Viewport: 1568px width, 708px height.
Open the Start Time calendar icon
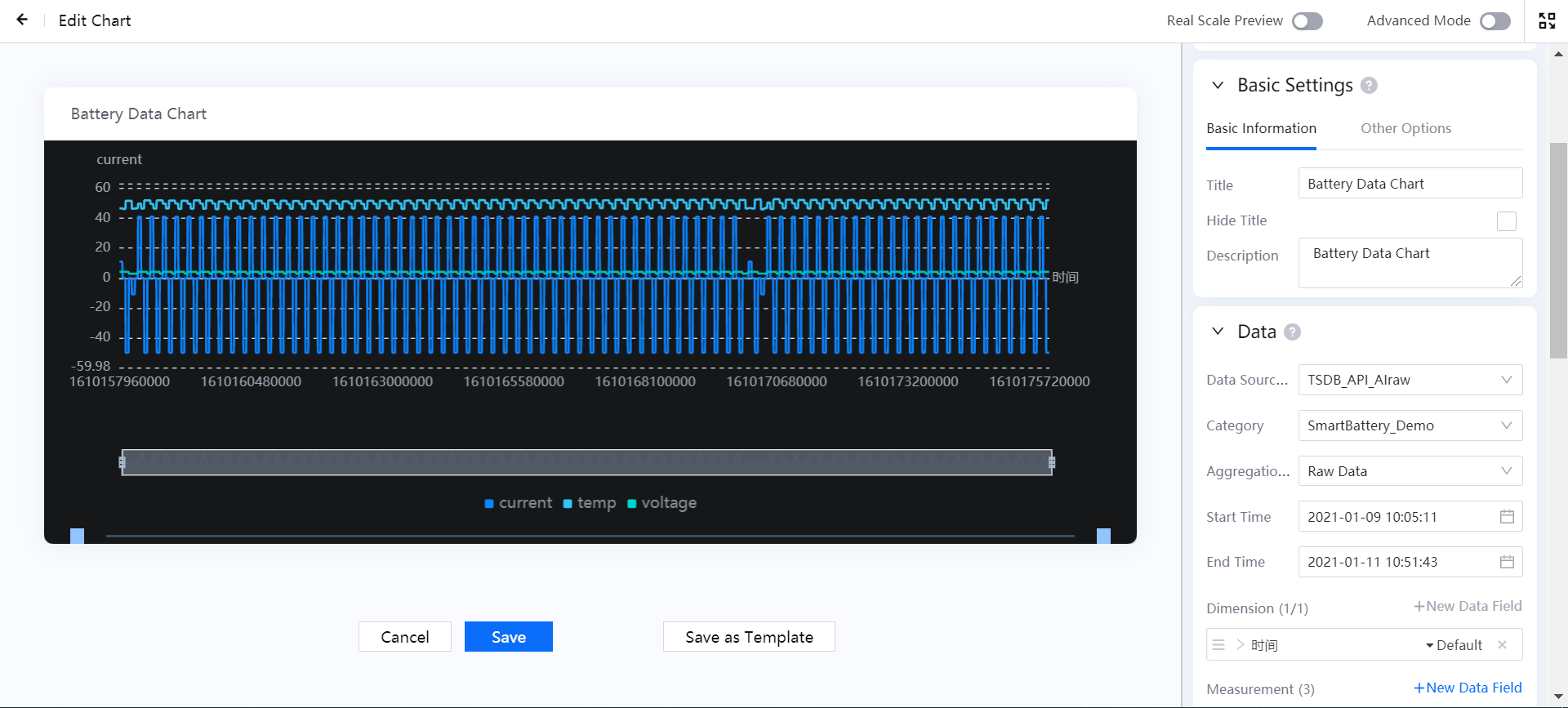tap(1507, 517)
